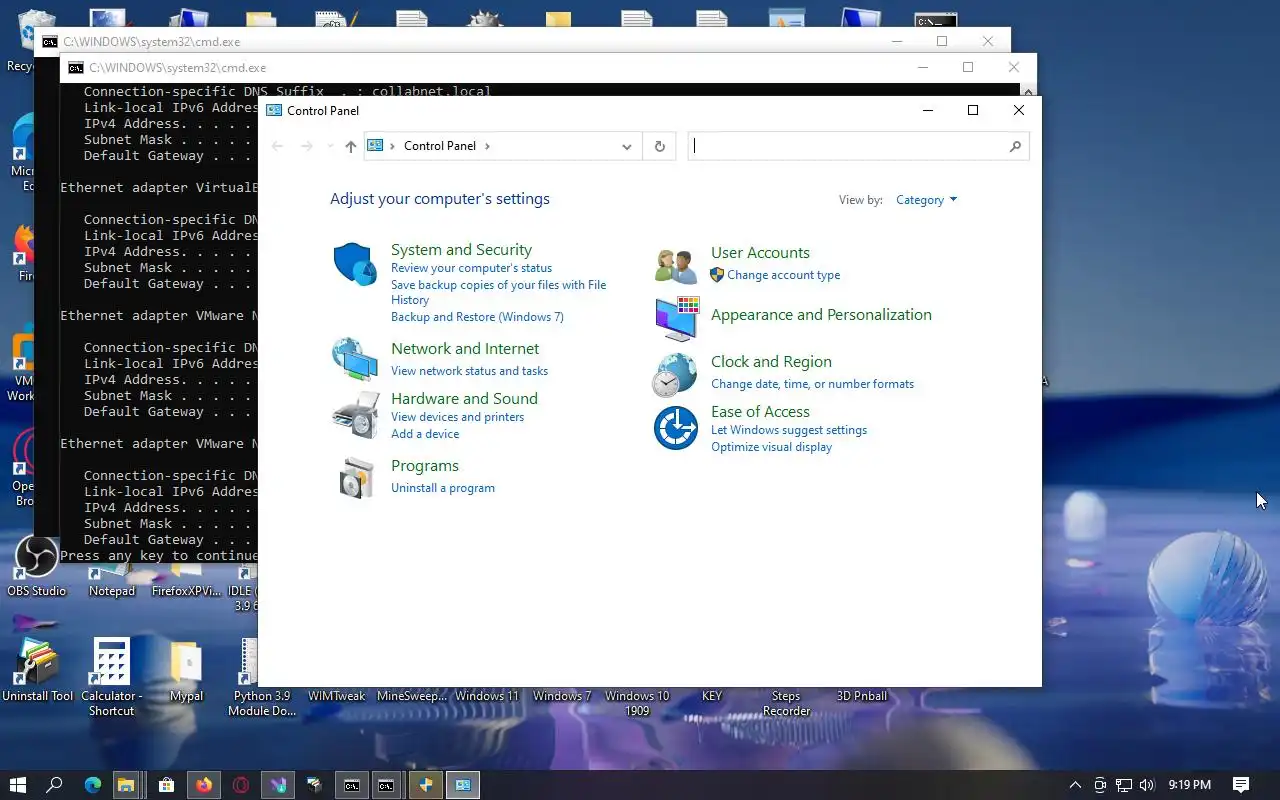Screen dimensions: 1280x800
Task: Click File Explorer in the taskbar
Action: tap(125, 785)
